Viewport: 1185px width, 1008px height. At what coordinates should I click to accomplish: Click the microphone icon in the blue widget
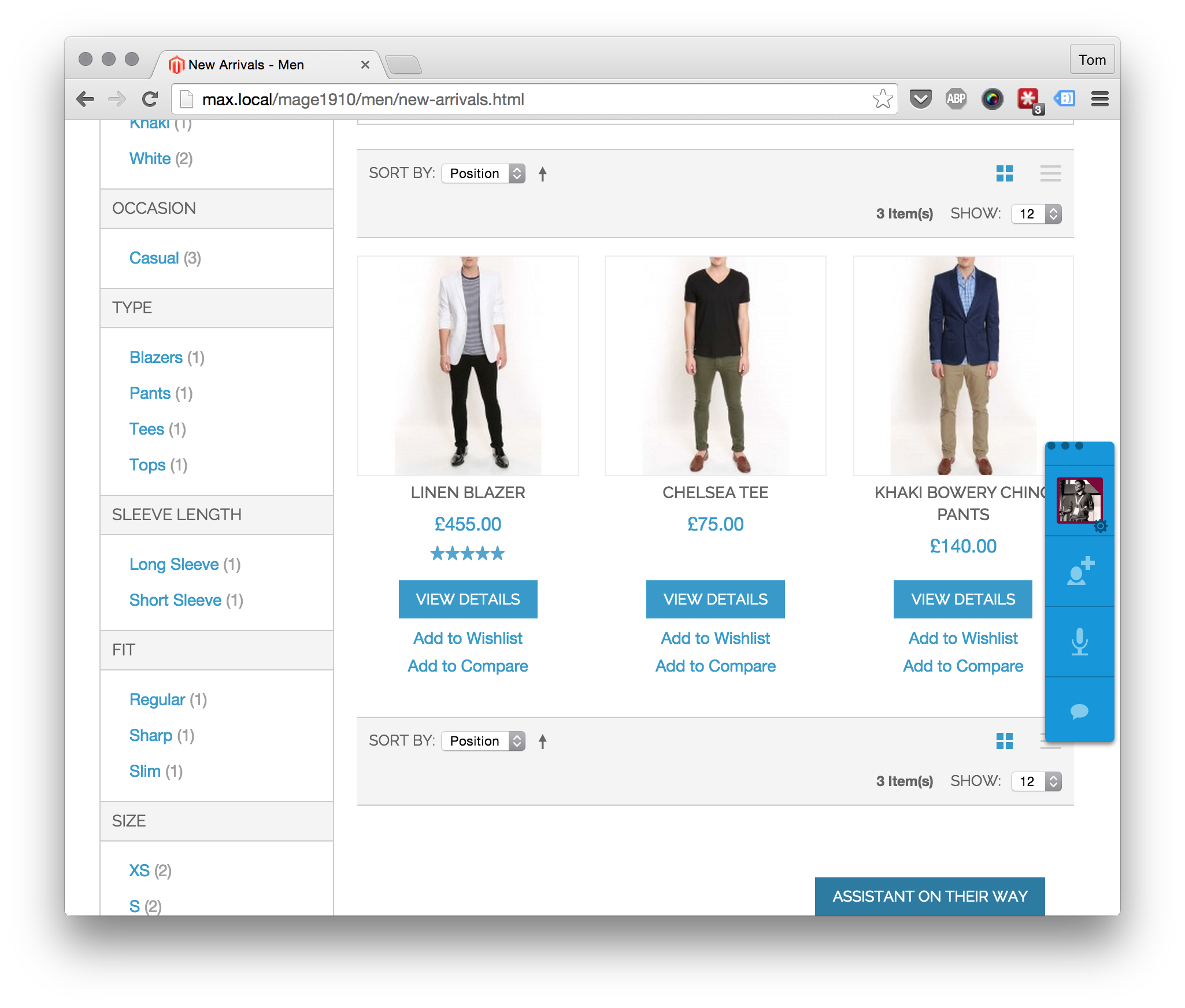[x=1079, y=642]
